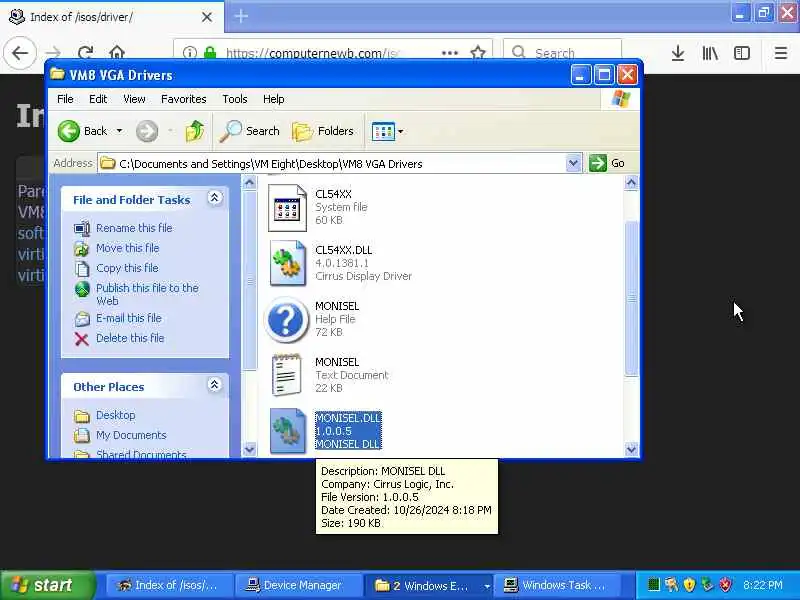Click the green CPU meter tray icon

coord(654,585)
